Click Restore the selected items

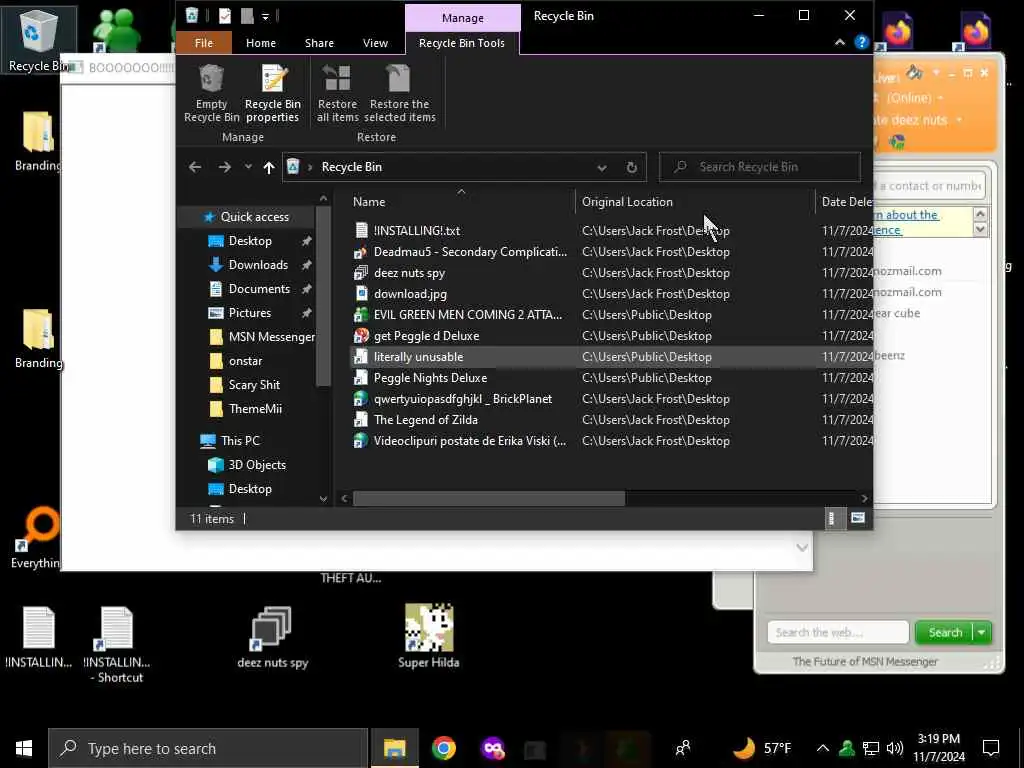[400, 93]
